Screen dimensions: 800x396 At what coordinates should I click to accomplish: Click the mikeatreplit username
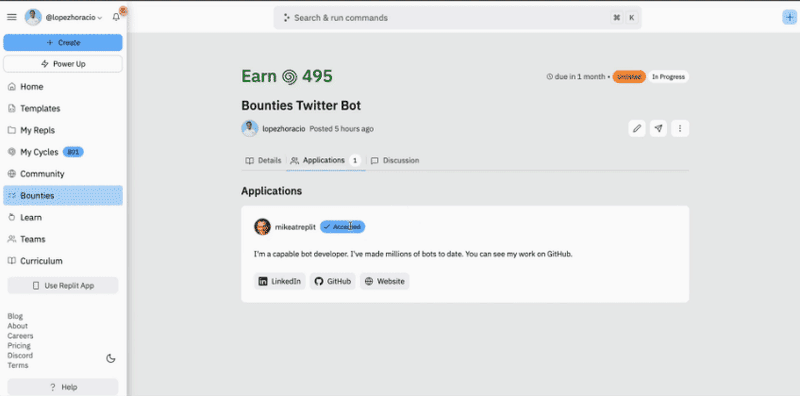[295, 227]
